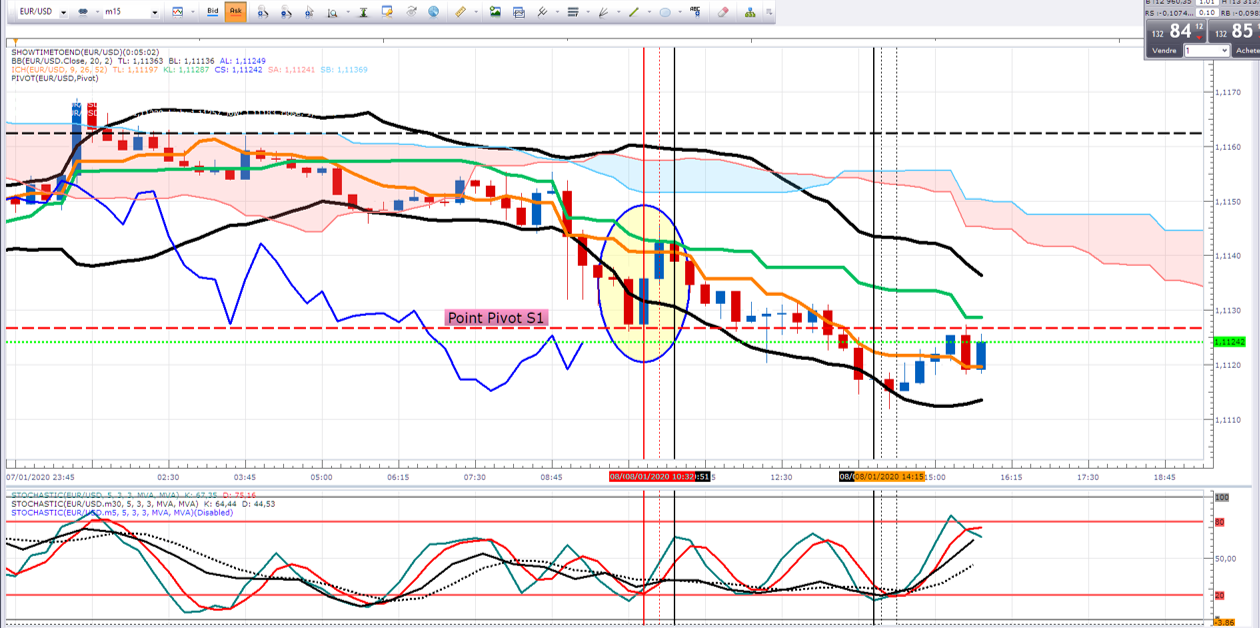Expand the pitchfork tool dropdown arrow
Viewport: 1260px width, 628px height.
(557, 12)
